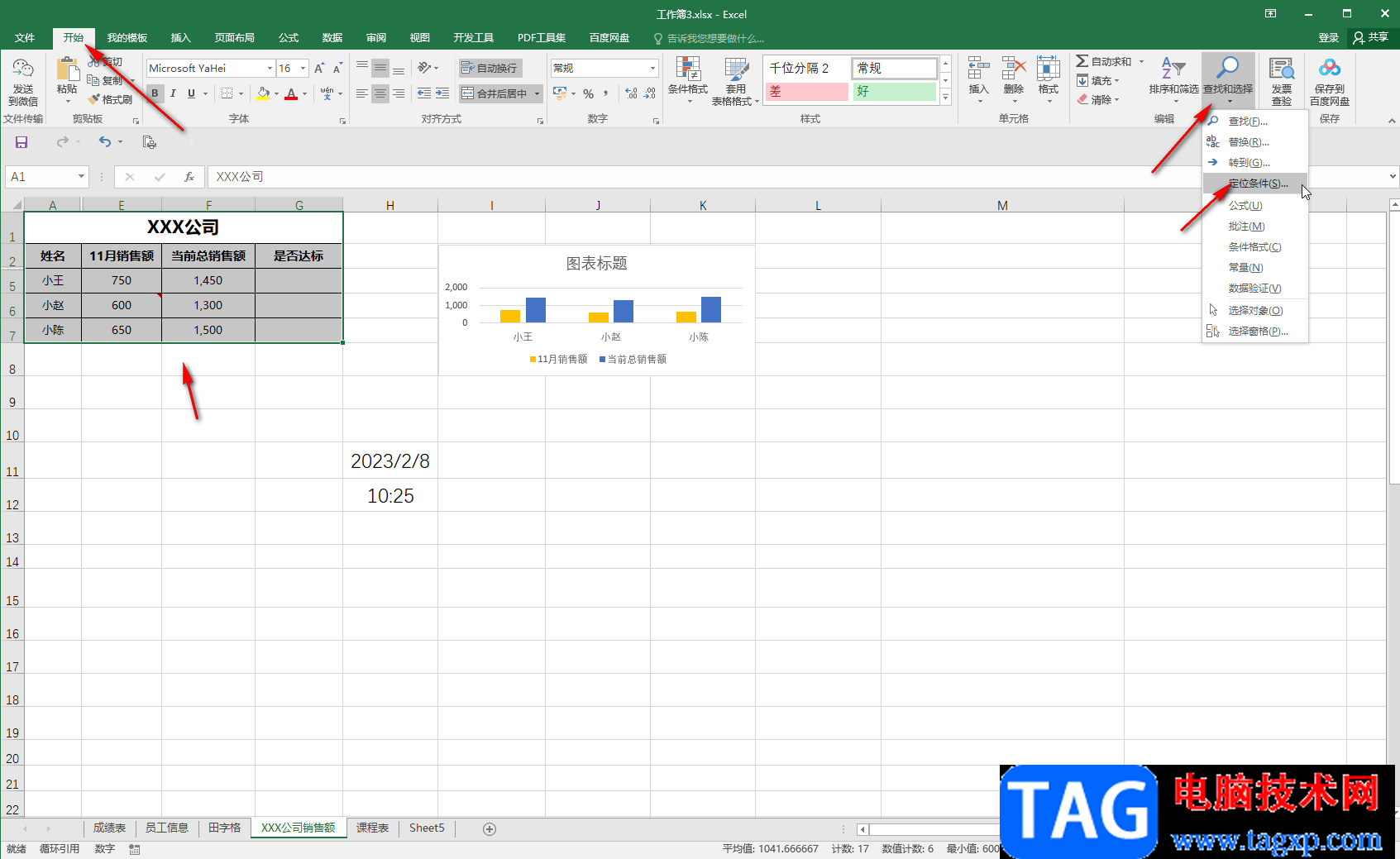Click the increase decimal icon
This screenshot has height=859, width=1400.
[x=632, y=93]
